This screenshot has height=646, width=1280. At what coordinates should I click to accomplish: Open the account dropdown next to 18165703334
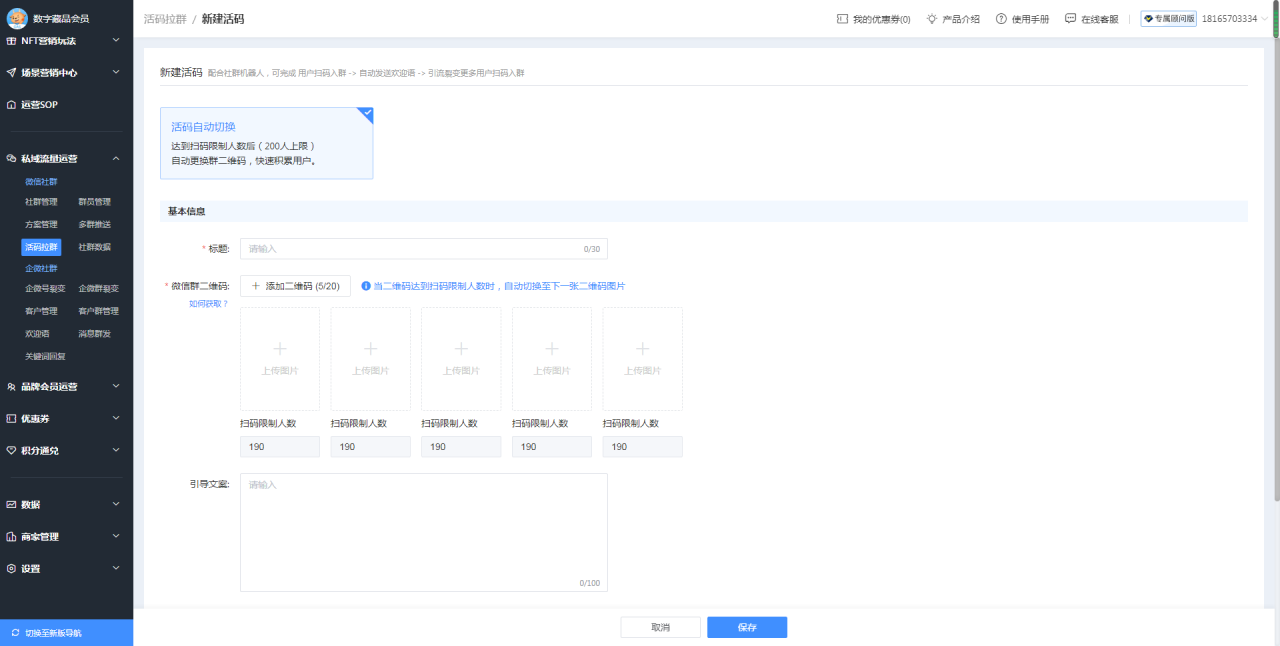pyautogui.click(x=1265, y=19)
